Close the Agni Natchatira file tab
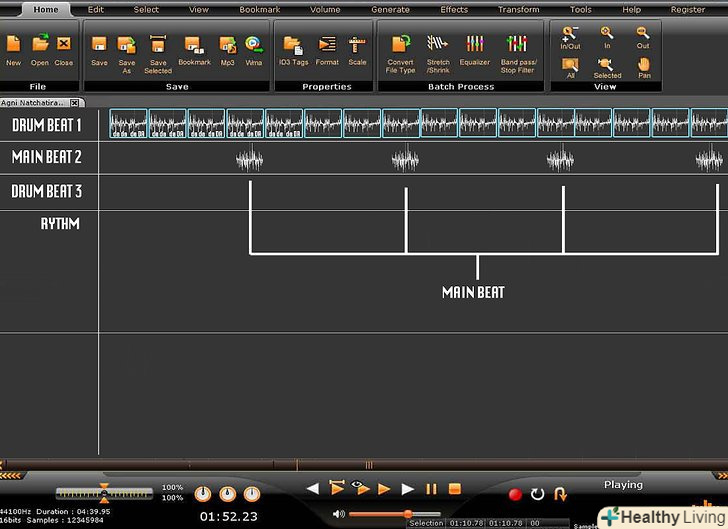Viewport: 728px width, 529px height. click(74, 103)
